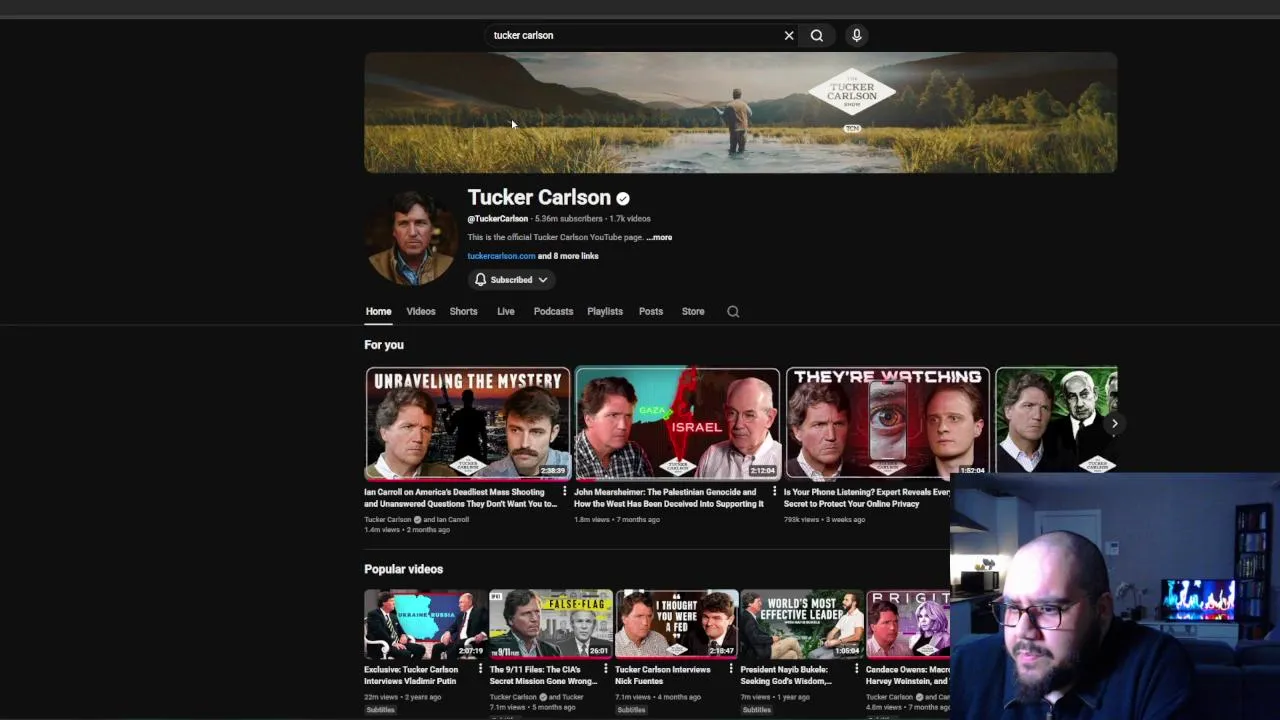Click the '5.36m subscribers' count
The width and height of the screenshot is (1280, 720).
pos(569,218)
